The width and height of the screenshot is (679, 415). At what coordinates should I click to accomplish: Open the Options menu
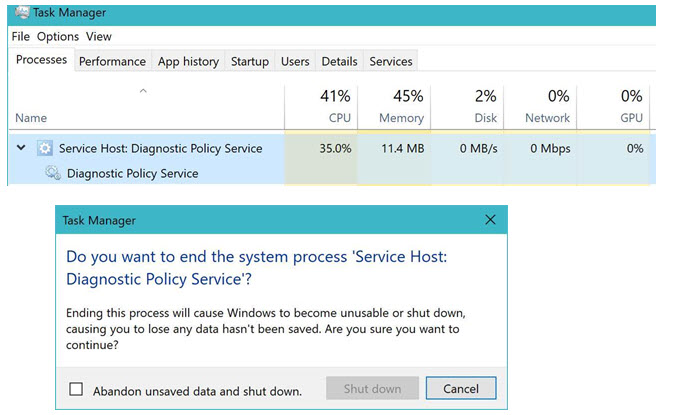click(x=58, y=37)
